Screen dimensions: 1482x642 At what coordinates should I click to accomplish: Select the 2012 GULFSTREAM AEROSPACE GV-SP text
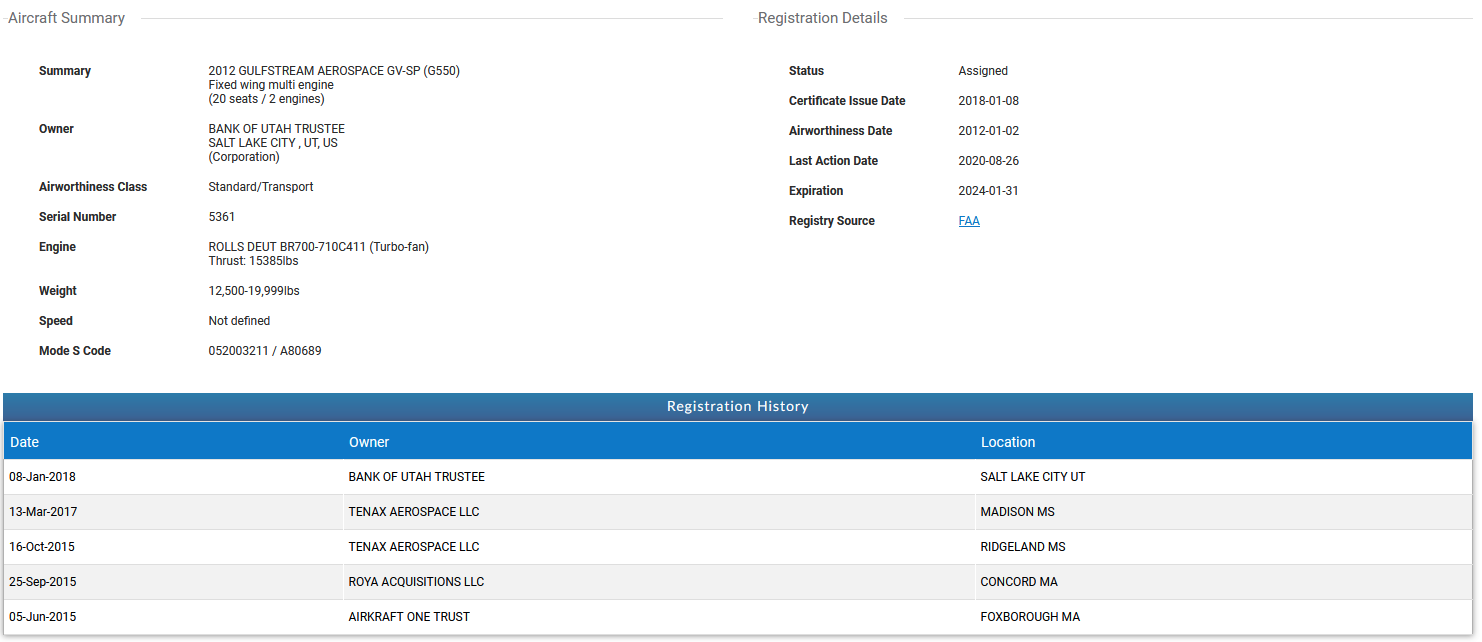click(x=334, y=71)
